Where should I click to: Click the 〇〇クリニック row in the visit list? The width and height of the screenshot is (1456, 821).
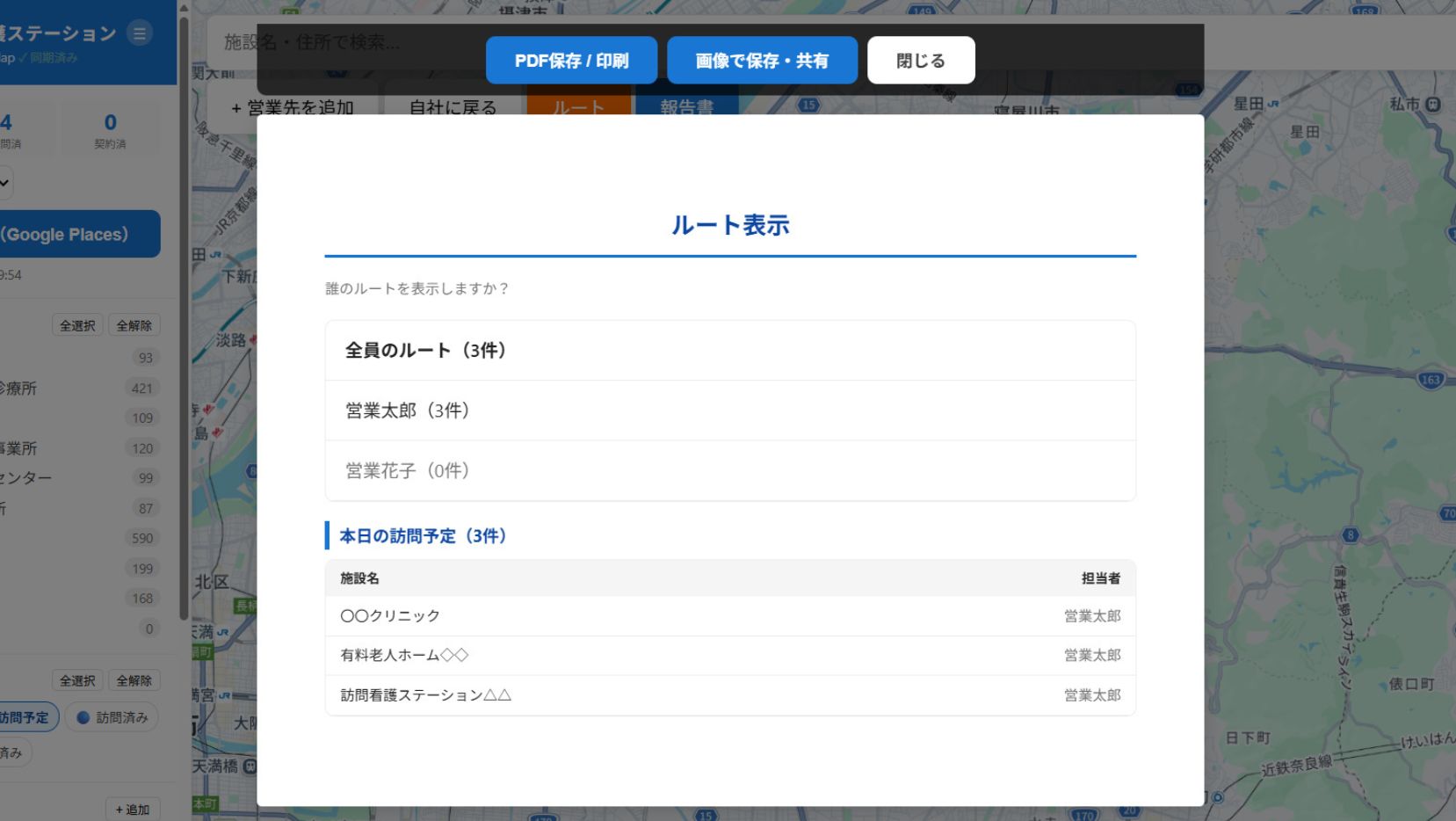point(730,615)
